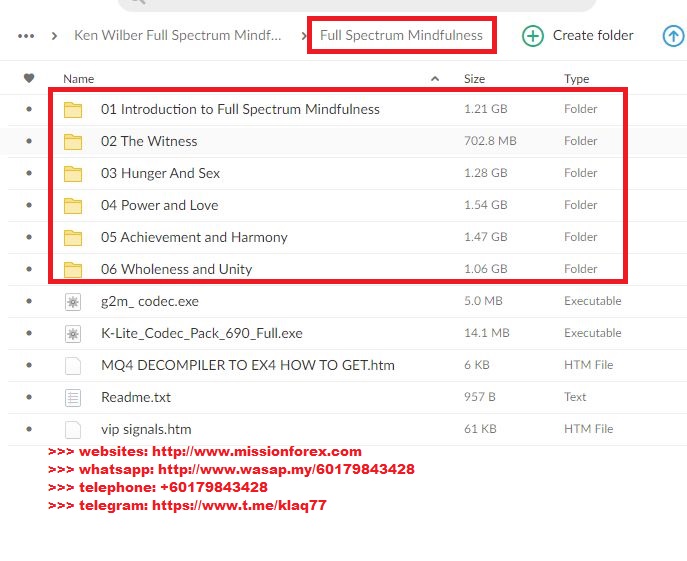Click folder icon of 06 Wholeness and Unity
Viewport: 687px width, 561px height.
point(73,270)
